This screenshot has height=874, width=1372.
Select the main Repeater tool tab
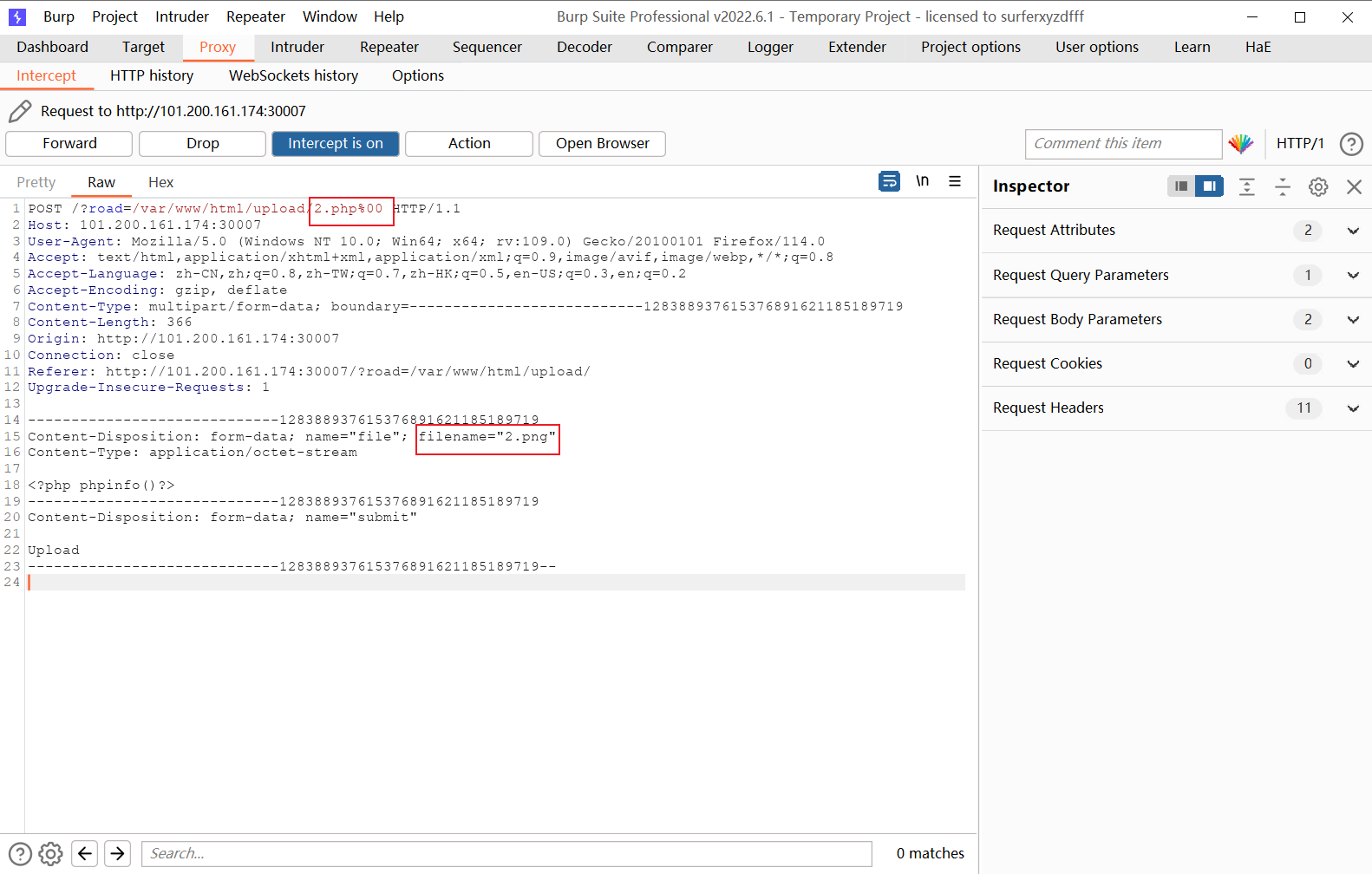coord(389,47)
